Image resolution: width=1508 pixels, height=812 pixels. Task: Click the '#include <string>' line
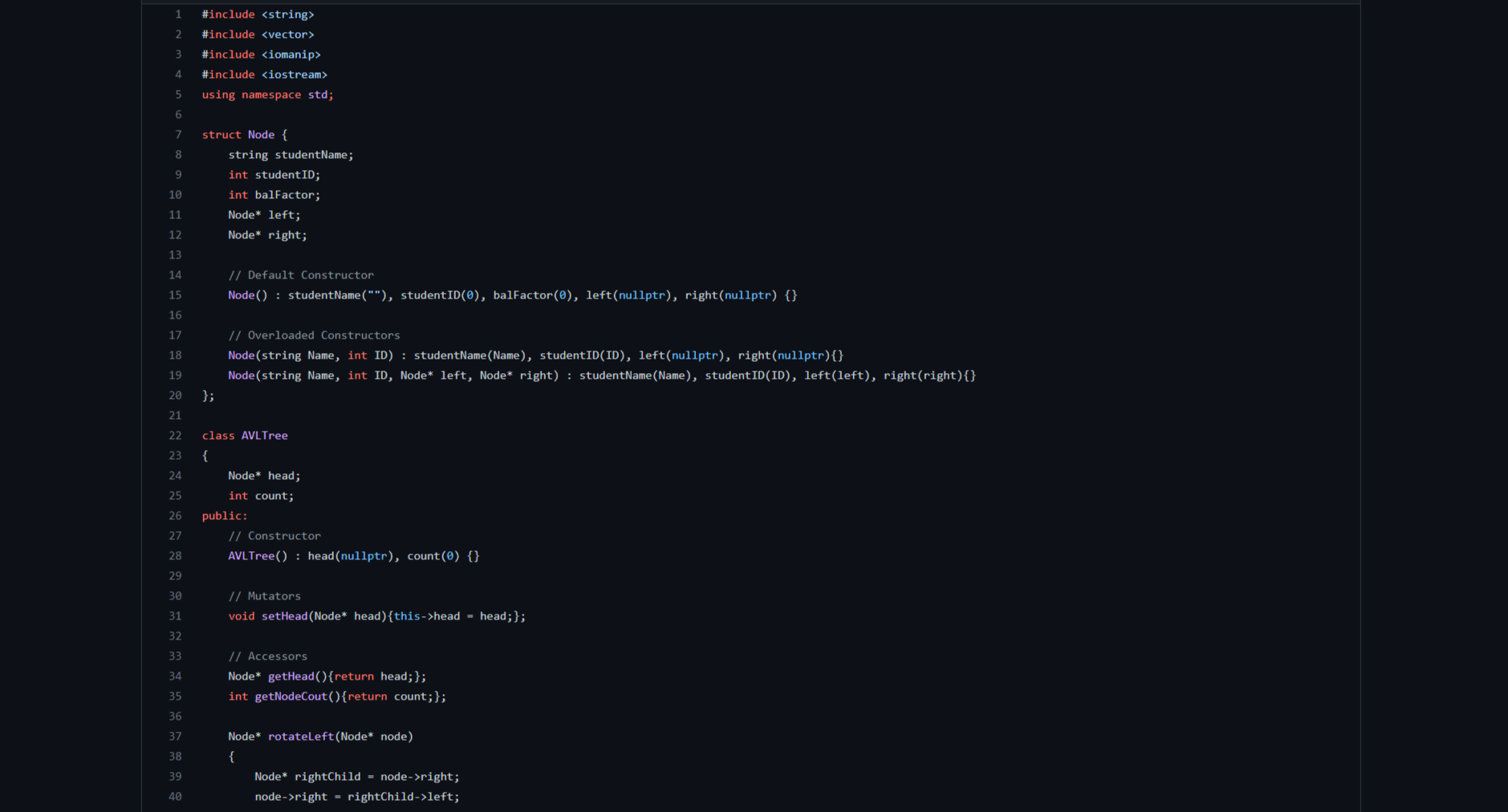(x=258, y=14)
